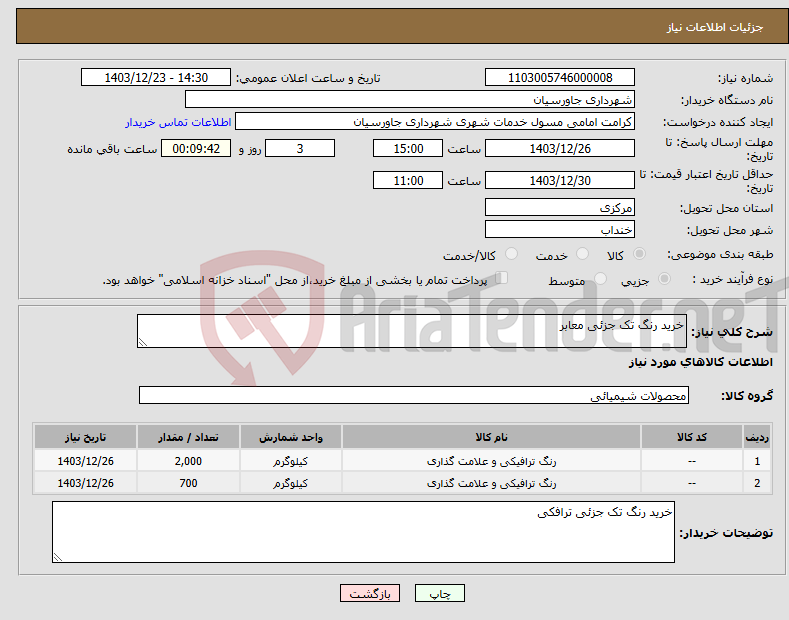This screenshot has width=789, height=620.
Task: Select the خدمت radio button
Action: click(x=582, y=254)
